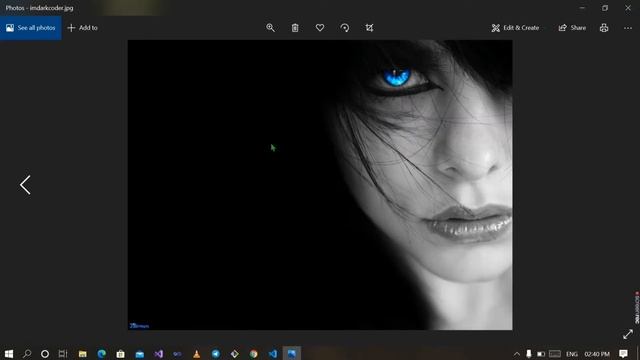Open the Edit & Create dropdown
The height and width of the screenshot is (360, 640).
click(515, 28)
